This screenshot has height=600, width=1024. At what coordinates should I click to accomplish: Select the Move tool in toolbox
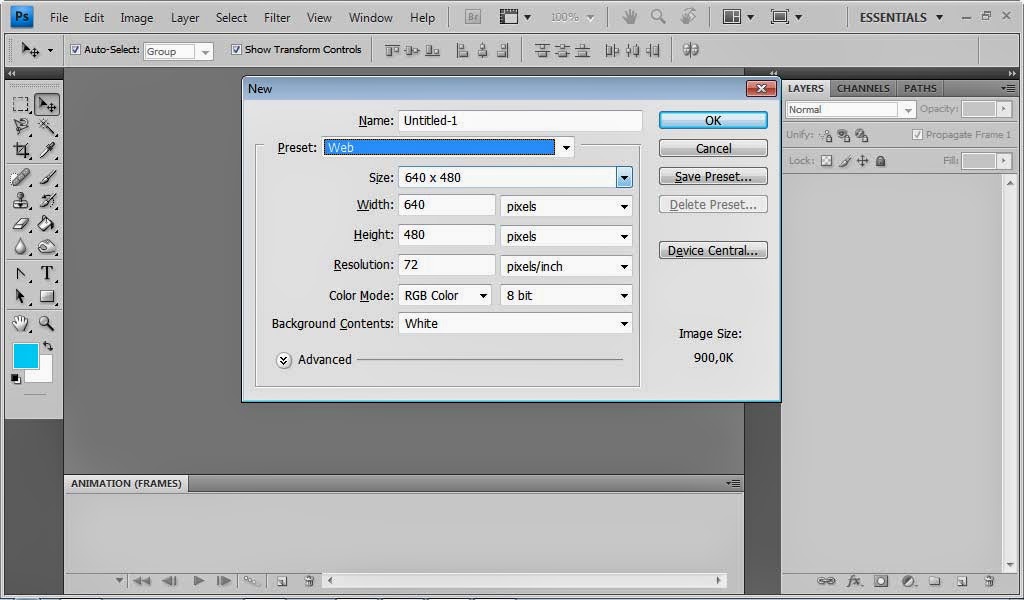pos(47,104)
